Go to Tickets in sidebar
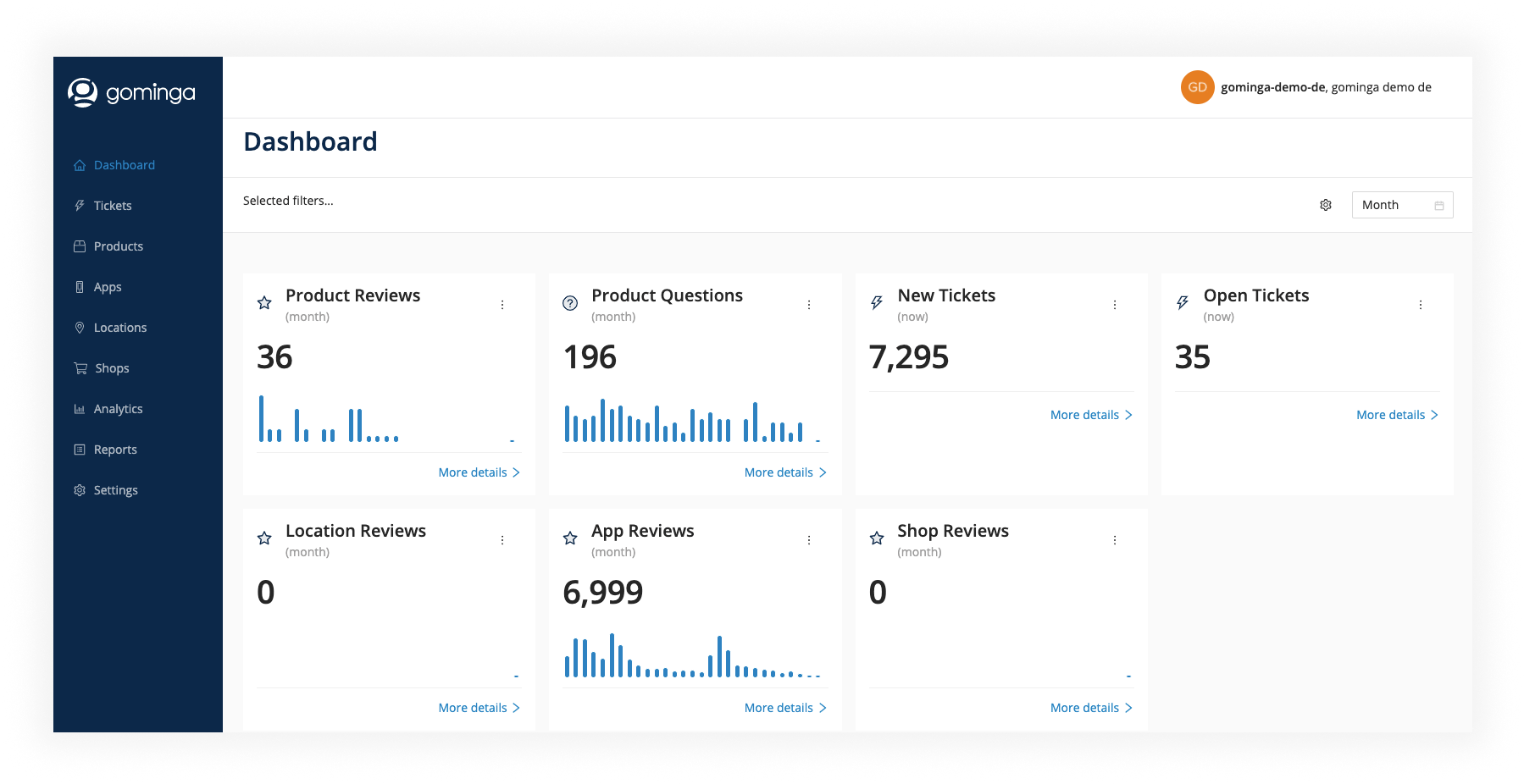The width and height of the screenshot is (1524, 784). point(113,206)
